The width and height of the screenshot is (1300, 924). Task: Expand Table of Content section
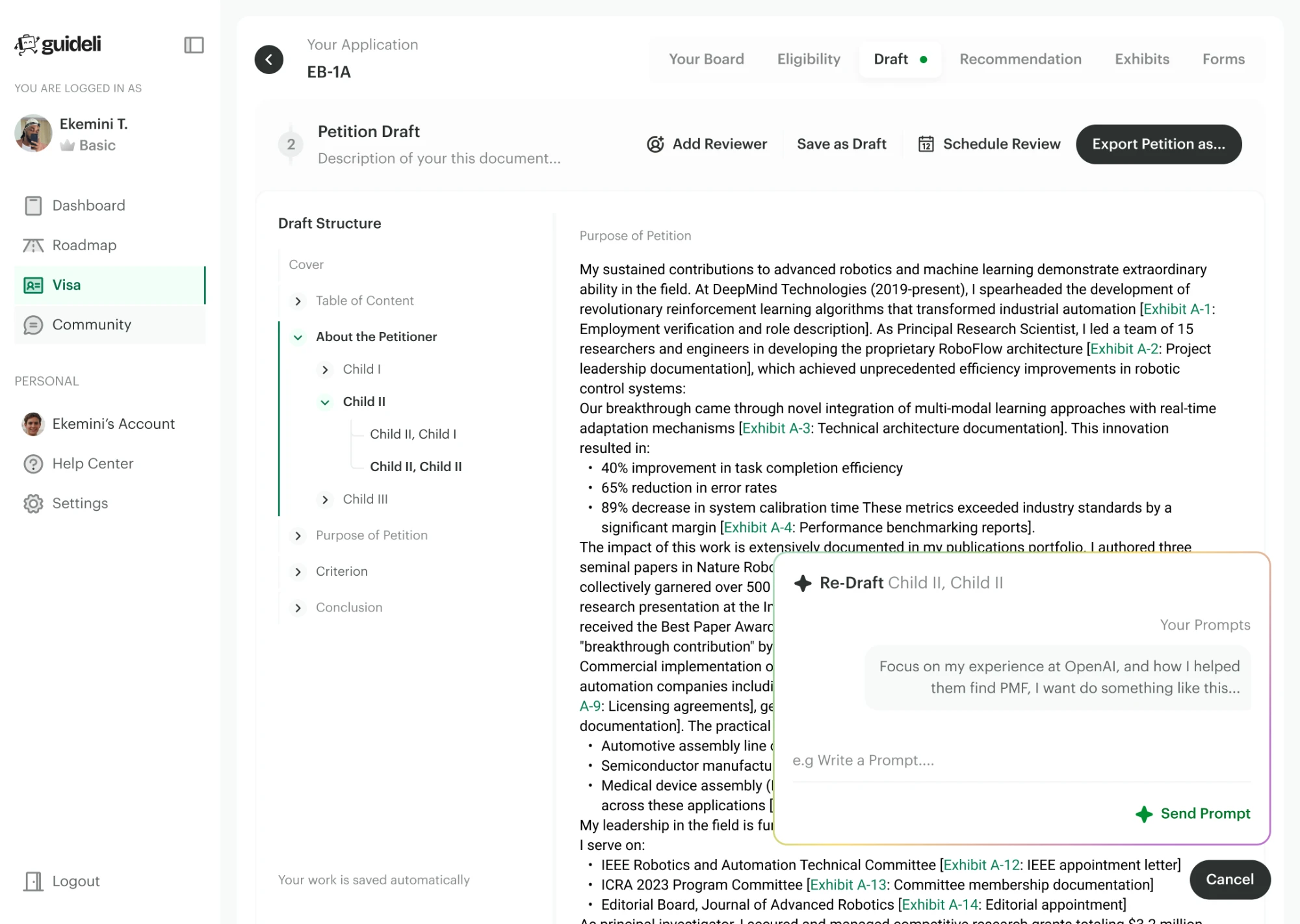298,301
